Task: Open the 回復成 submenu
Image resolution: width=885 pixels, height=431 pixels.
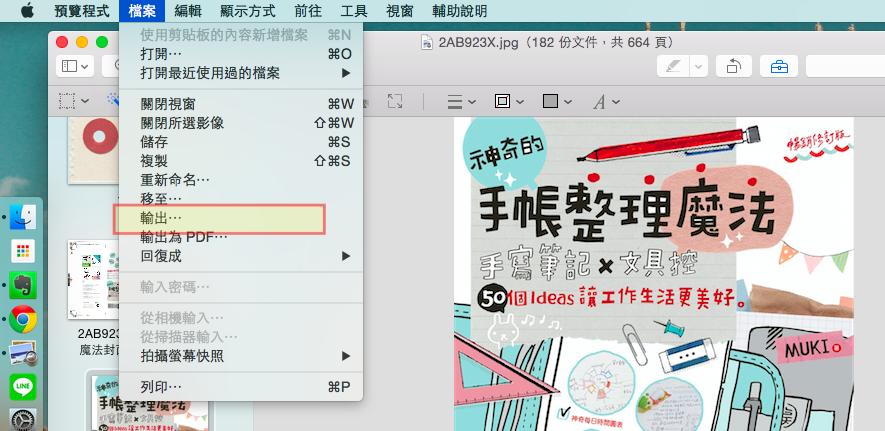Action: click(241, 256)
